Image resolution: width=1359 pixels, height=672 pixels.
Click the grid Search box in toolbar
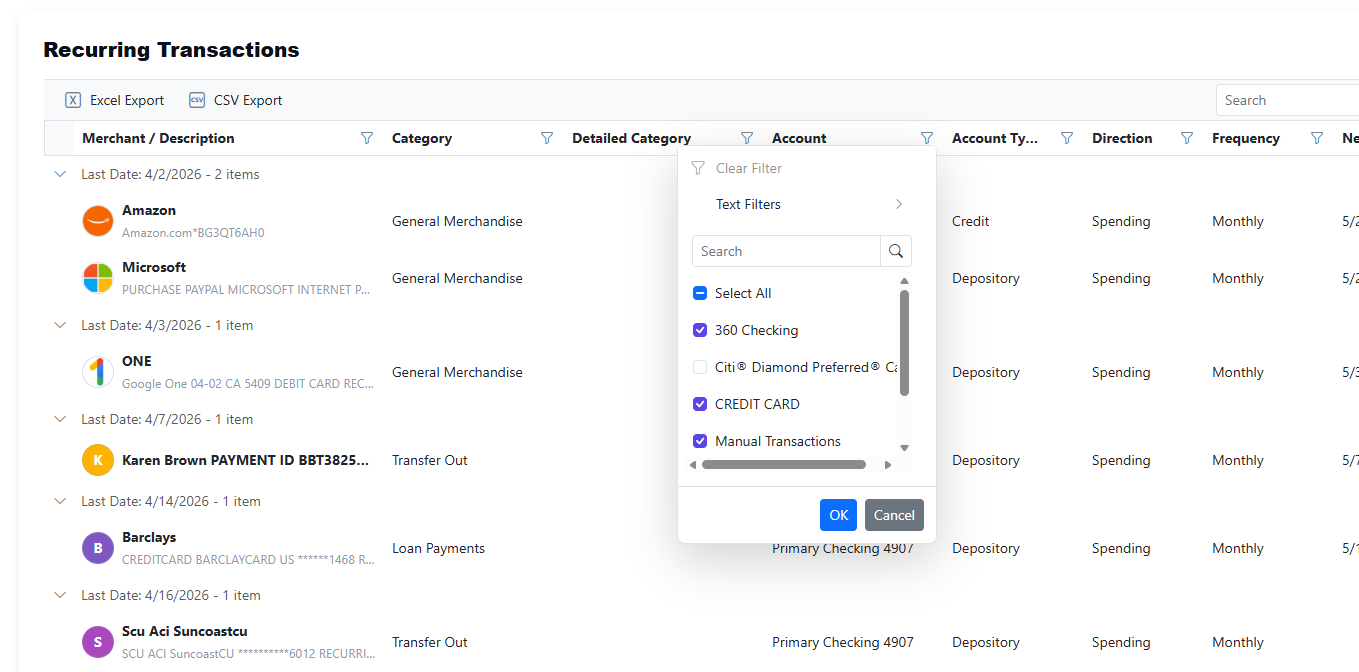pos(1287,100)
